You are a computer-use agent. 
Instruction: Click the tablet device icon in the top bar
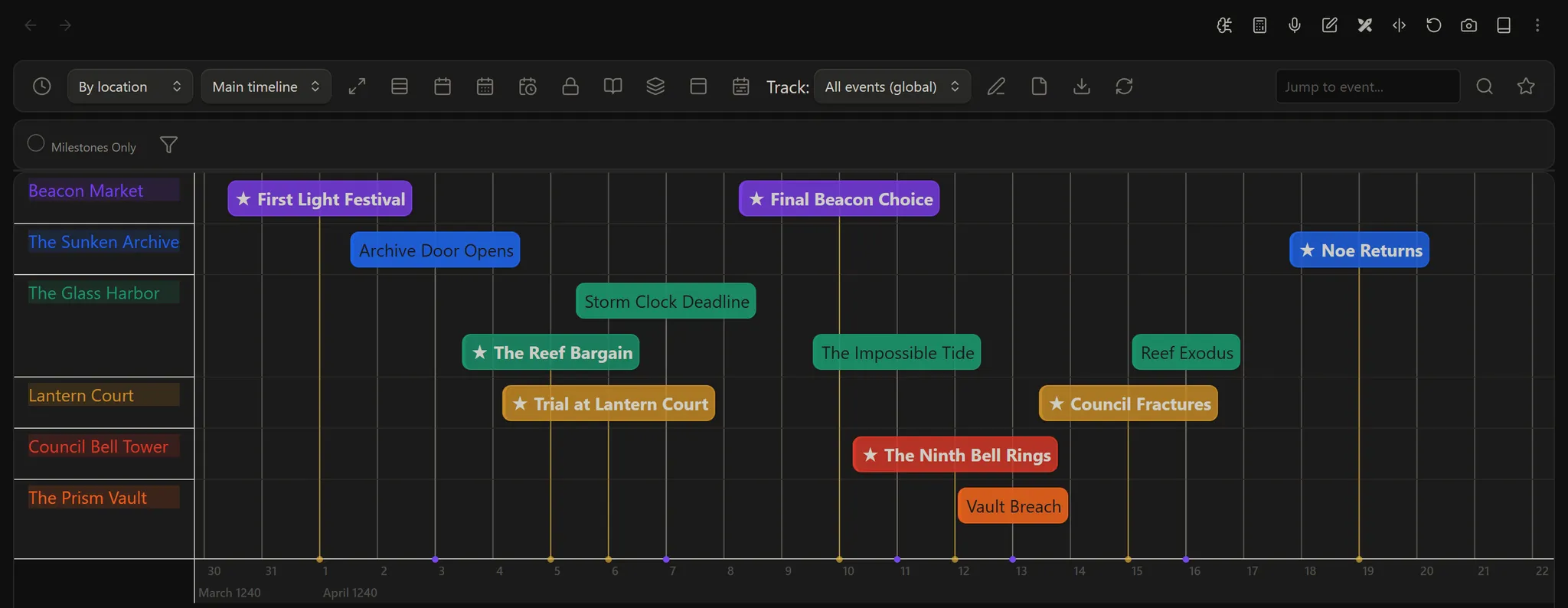[x=1504, y=25]
